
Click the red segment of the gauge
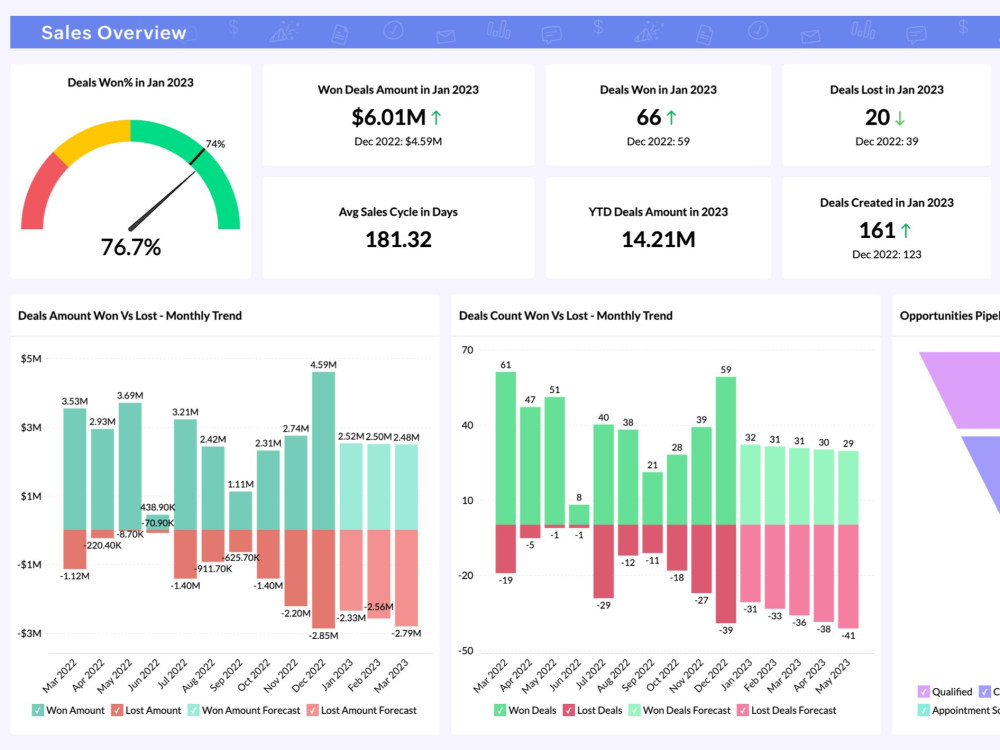point(40,193)
